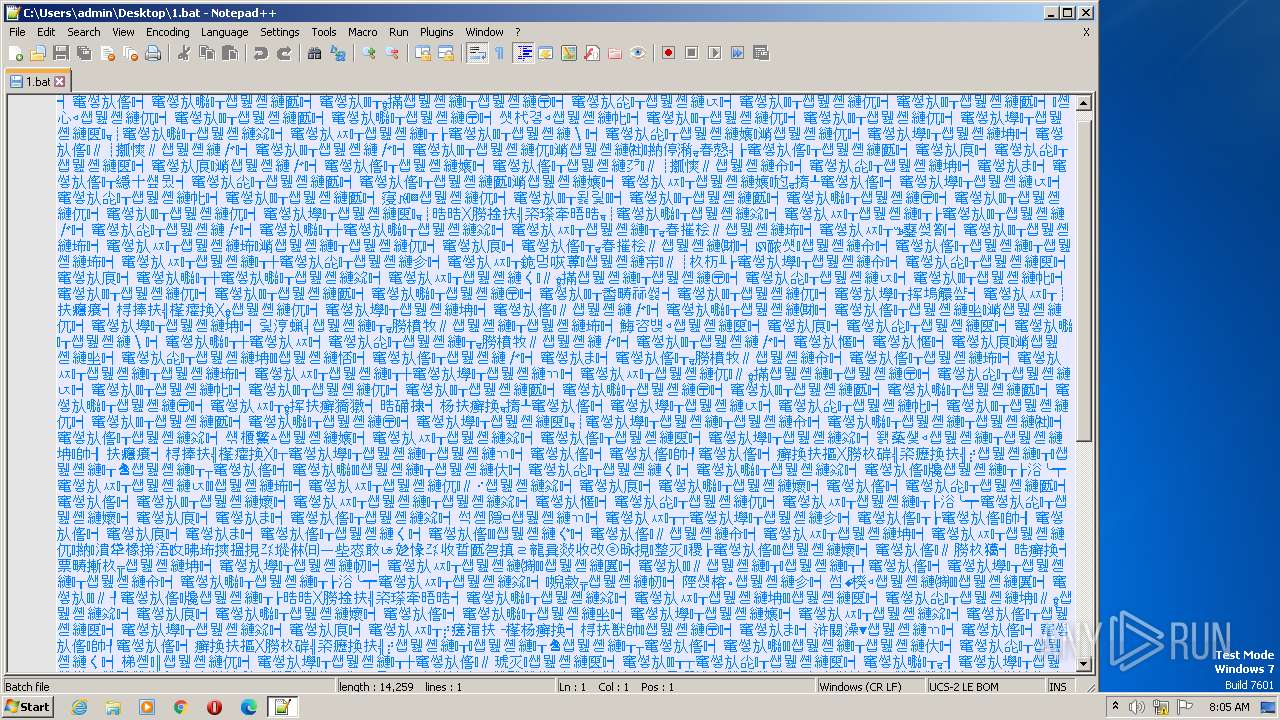Close the 1.bat tab with red X
Image resolution: width=1280 pixels, height=720 pixels.
[60, 82]
